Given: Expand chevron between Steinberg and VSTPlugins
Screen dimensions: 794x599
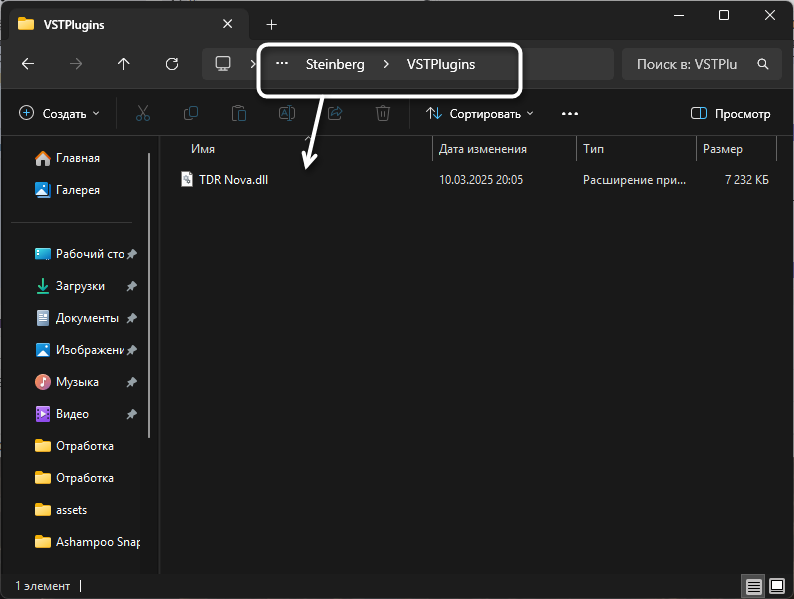Looking at the screenshot, I should tap(386, 64).
